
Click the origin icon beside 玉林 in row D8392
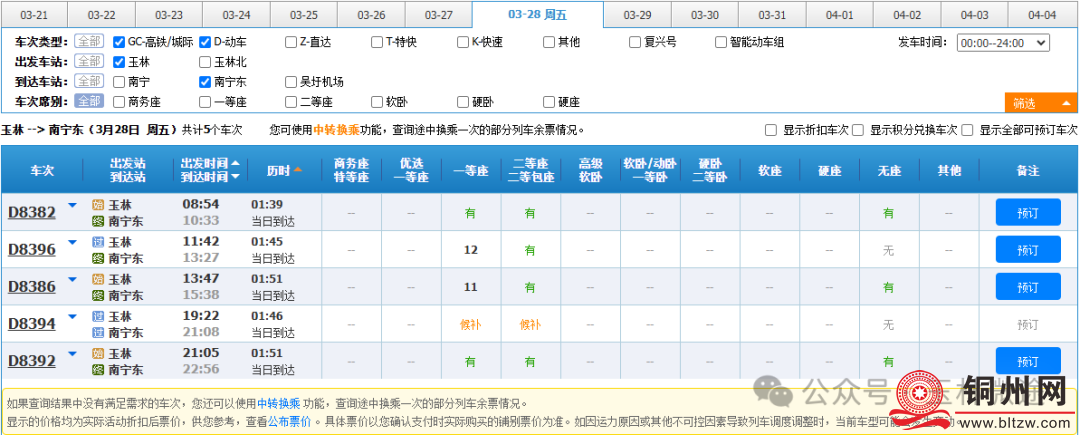(x=97, y=353)
